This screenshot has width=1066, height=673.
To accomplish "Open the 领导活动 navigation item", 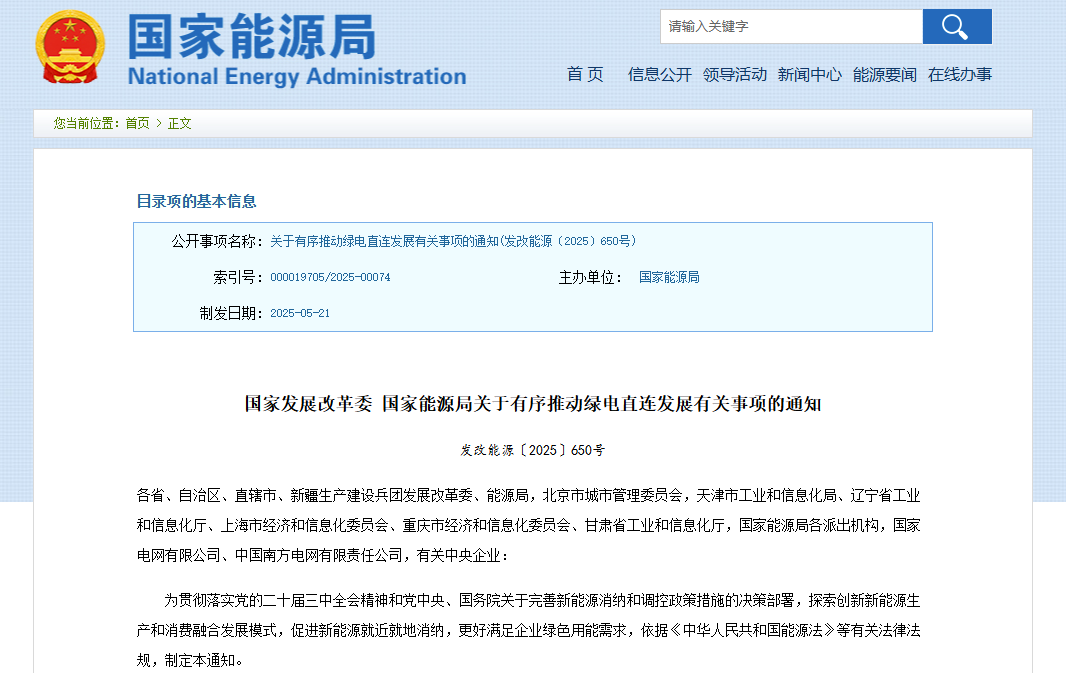I will click(x=734, y=74).
